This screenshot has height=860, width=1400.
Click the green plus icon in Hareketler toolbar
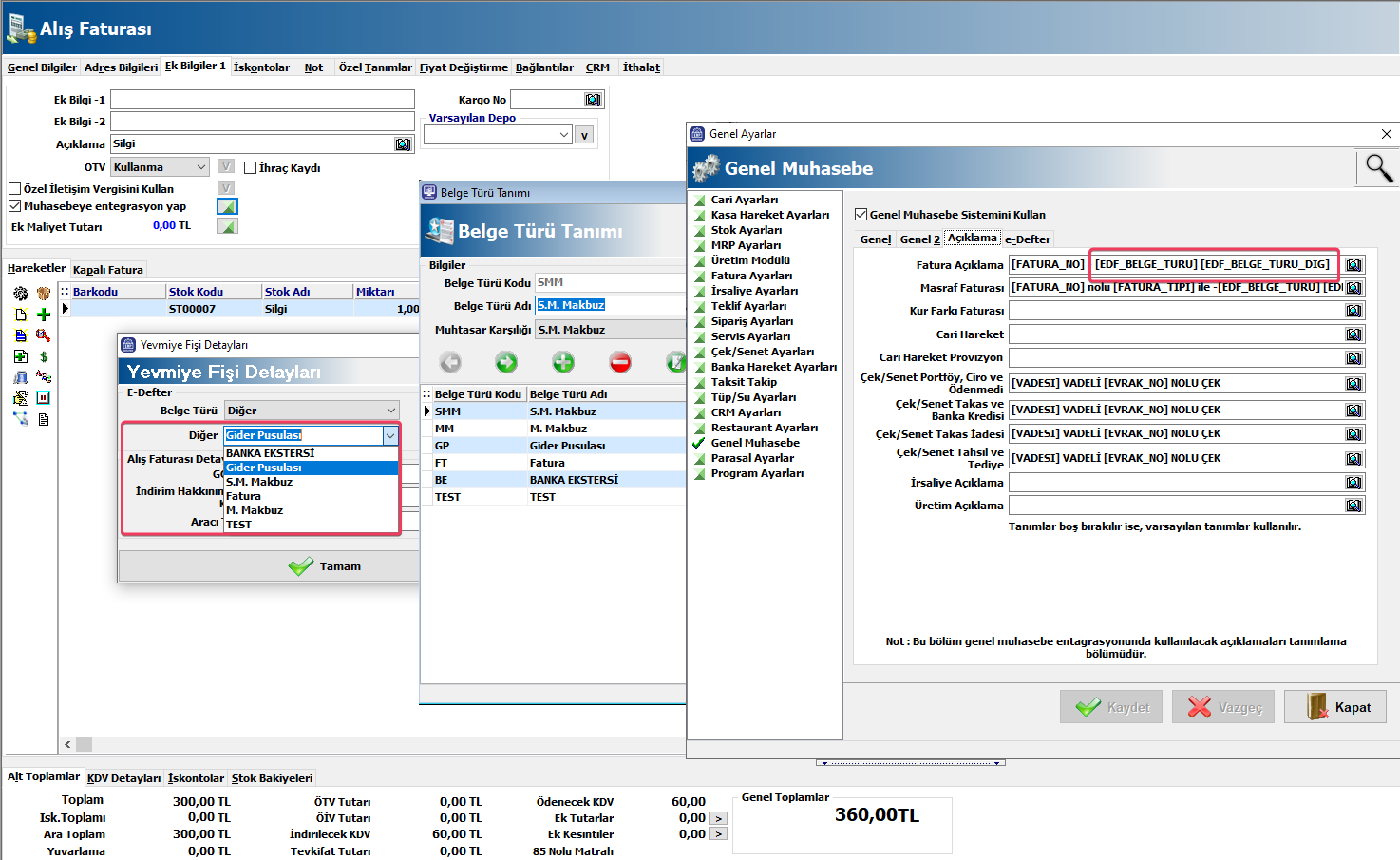click(x=44, y=315)
